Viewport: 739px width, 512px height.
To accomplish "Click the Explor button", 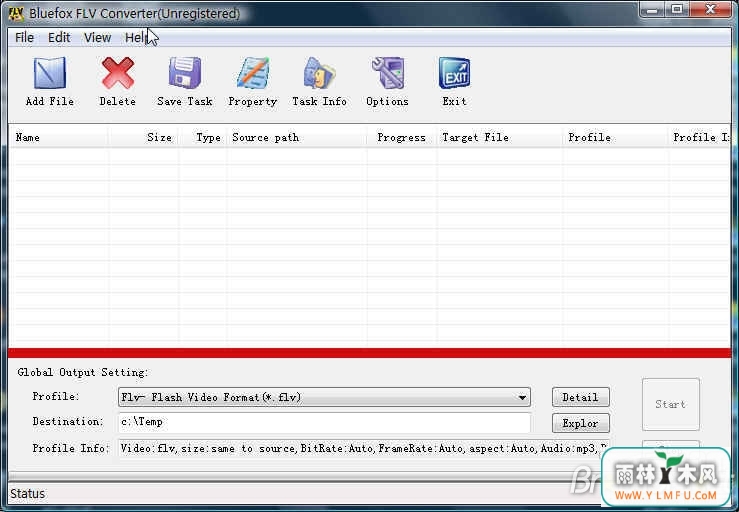I will (581, 423).
